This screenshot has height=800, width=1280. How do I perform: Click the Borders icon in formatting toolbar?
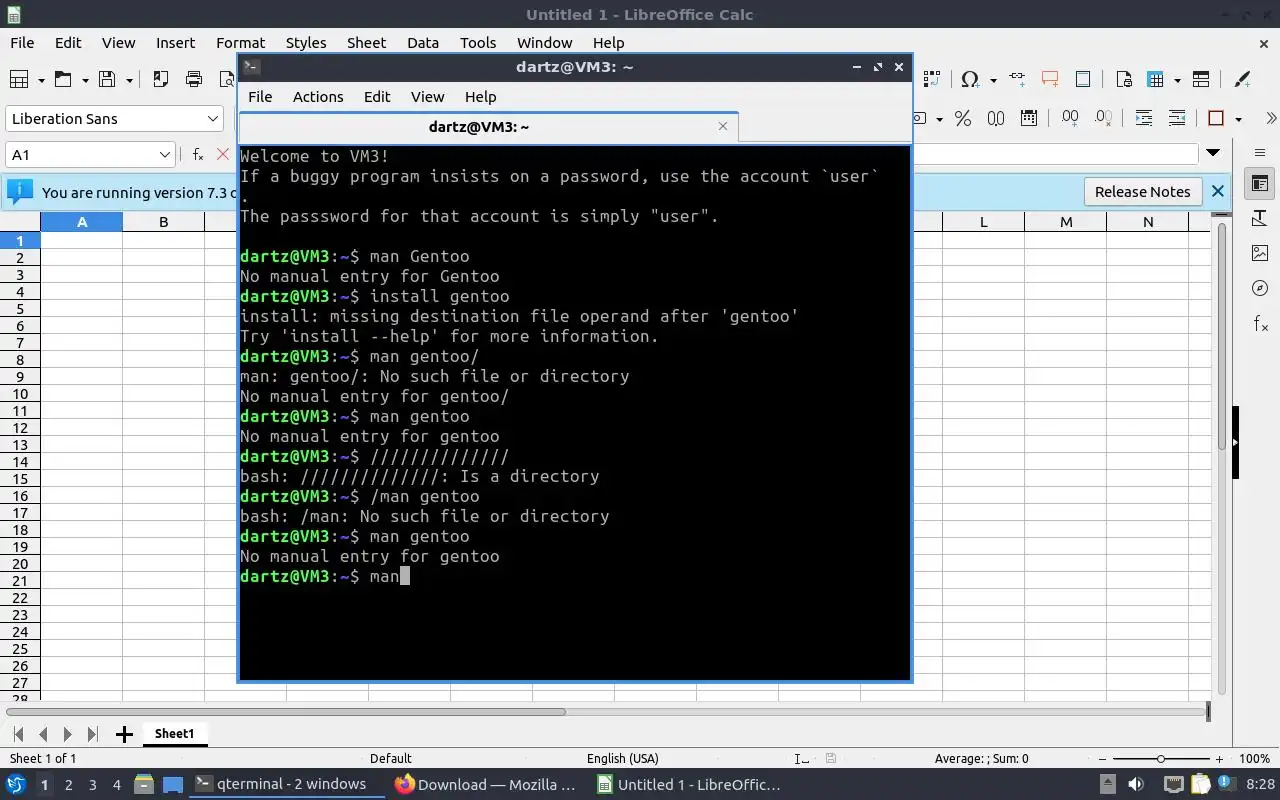pyautogui.click(x=1216, y=118)
